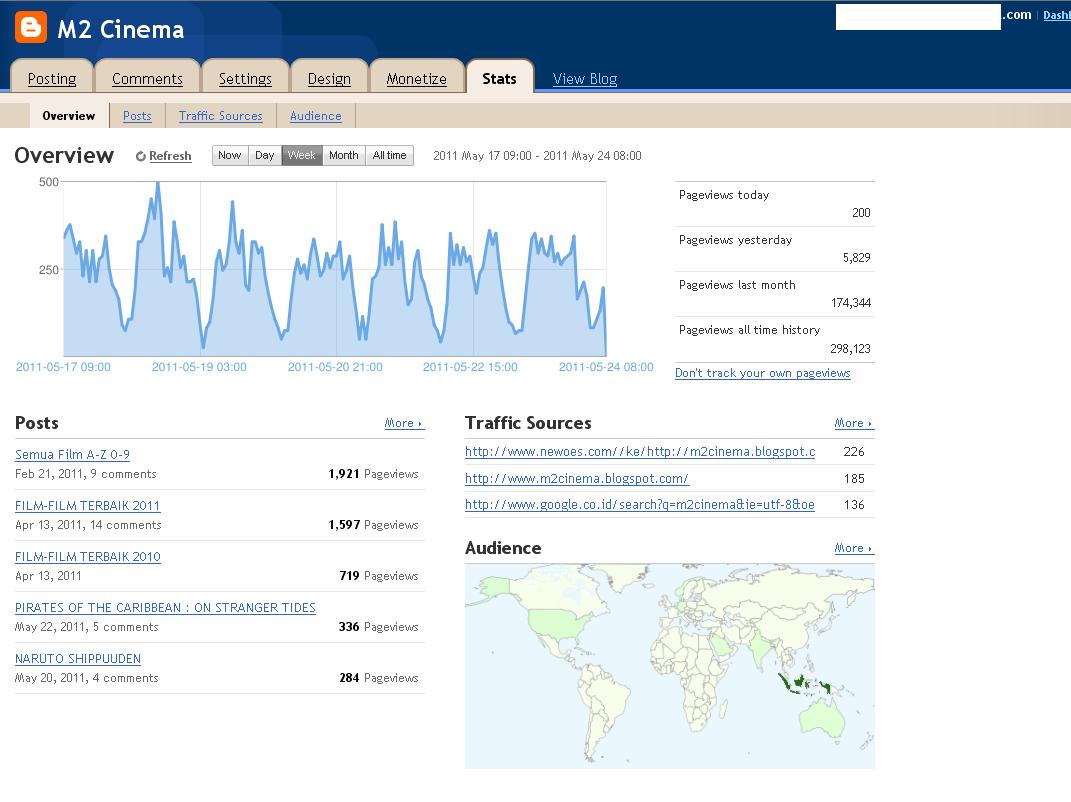Screen dimensions: 1071x802
Task: Click the Apr 13, 2011, 14 comments text
Action: click(88, 525)
